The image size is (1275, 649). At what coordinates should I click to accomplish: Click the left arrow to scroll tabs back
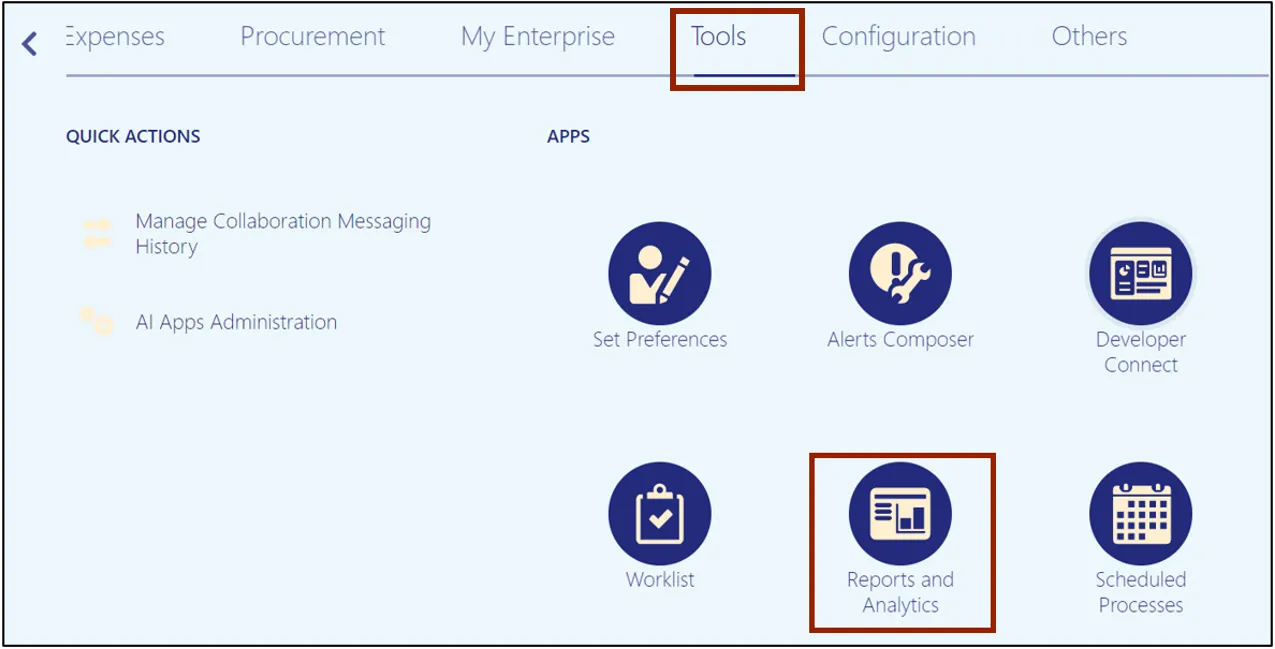[x=29, y=43]
